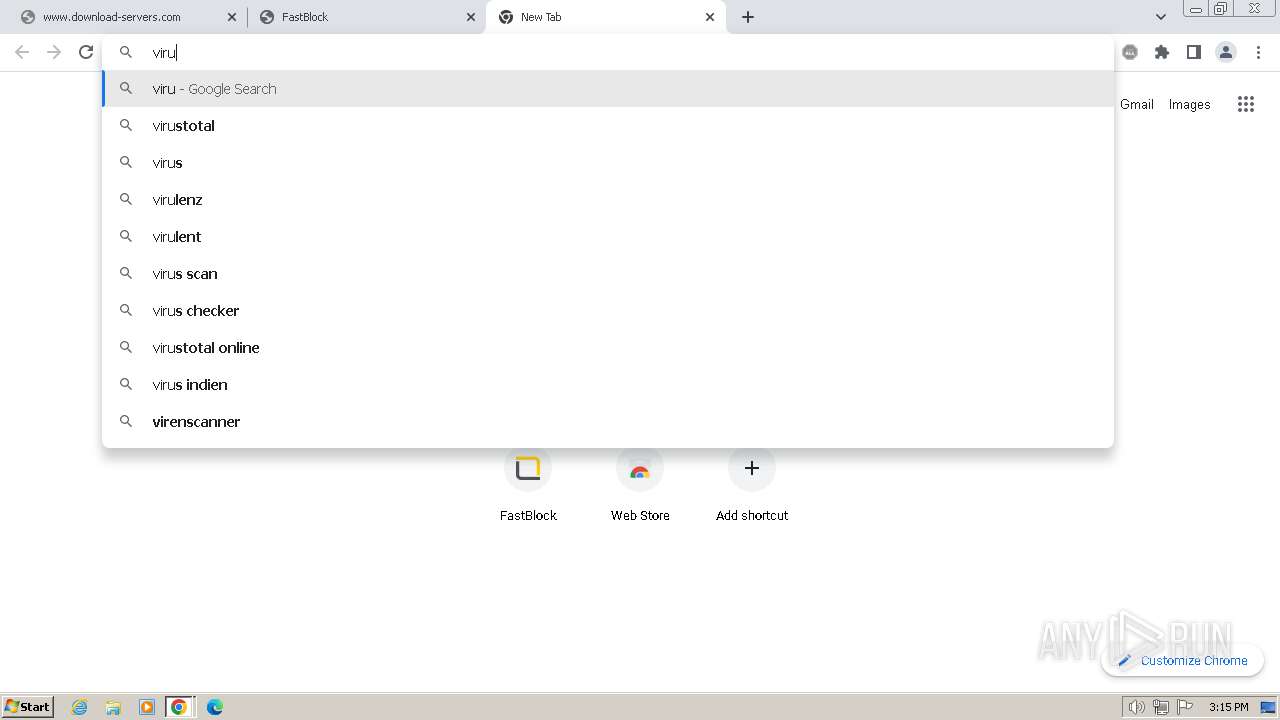
Task: Choose the 'virulent' suggestion
Action: click(608, 237)
